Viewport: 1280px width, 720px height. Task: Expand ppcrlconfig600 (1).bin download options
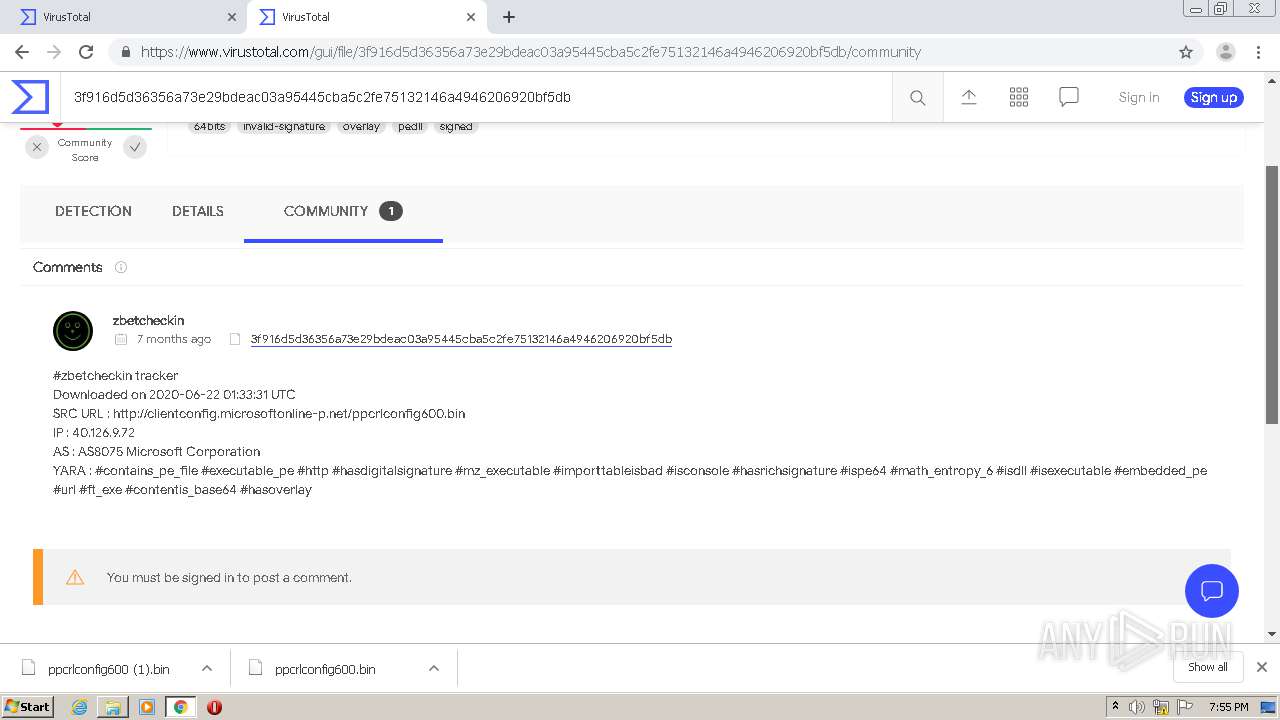(x=206, y=668)
